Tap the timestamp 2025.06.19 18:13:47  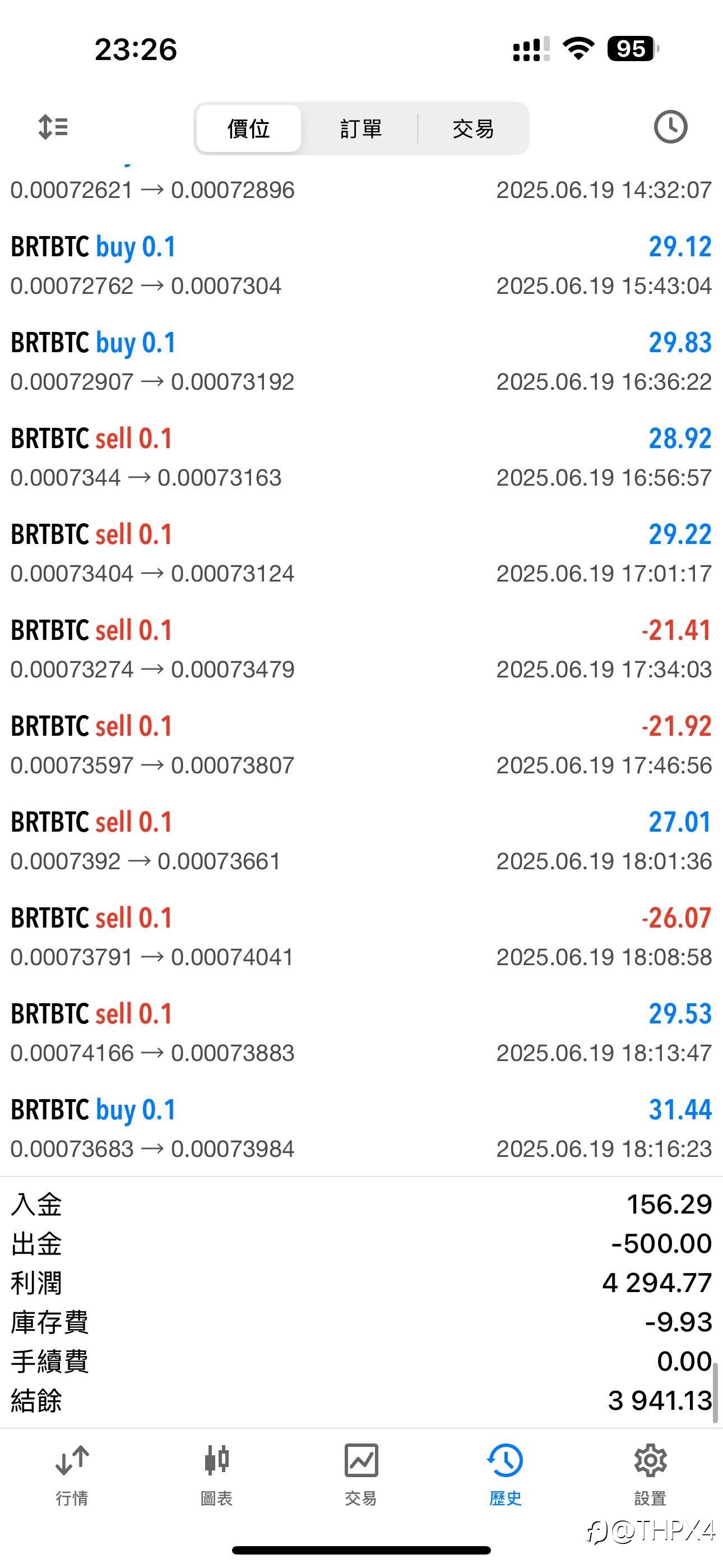604,1053
